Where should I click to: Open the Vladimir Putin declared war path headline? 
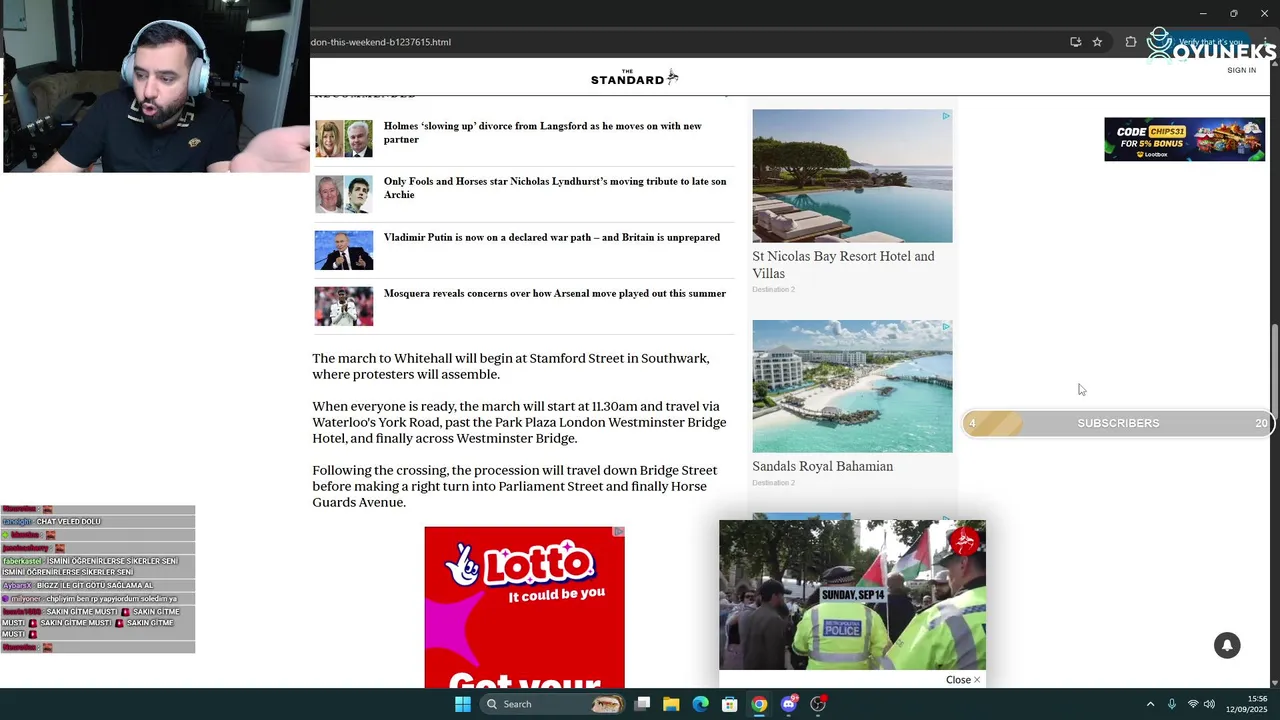click(552, 238)
